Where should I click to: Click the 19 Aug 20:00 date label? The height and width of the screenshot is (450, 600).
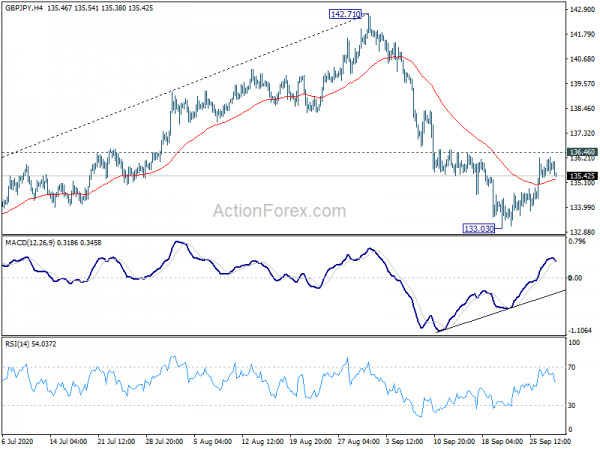coord(310,441)
